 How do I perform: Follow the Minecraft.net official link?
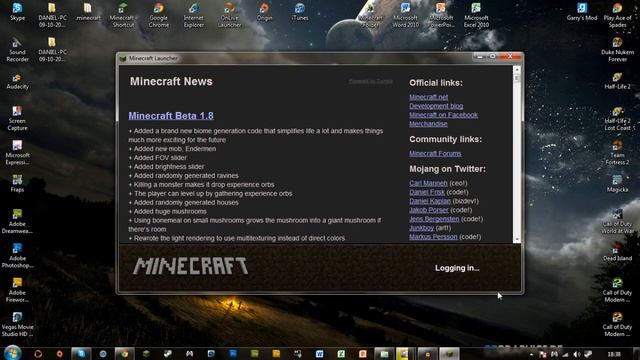coord(429,97)
